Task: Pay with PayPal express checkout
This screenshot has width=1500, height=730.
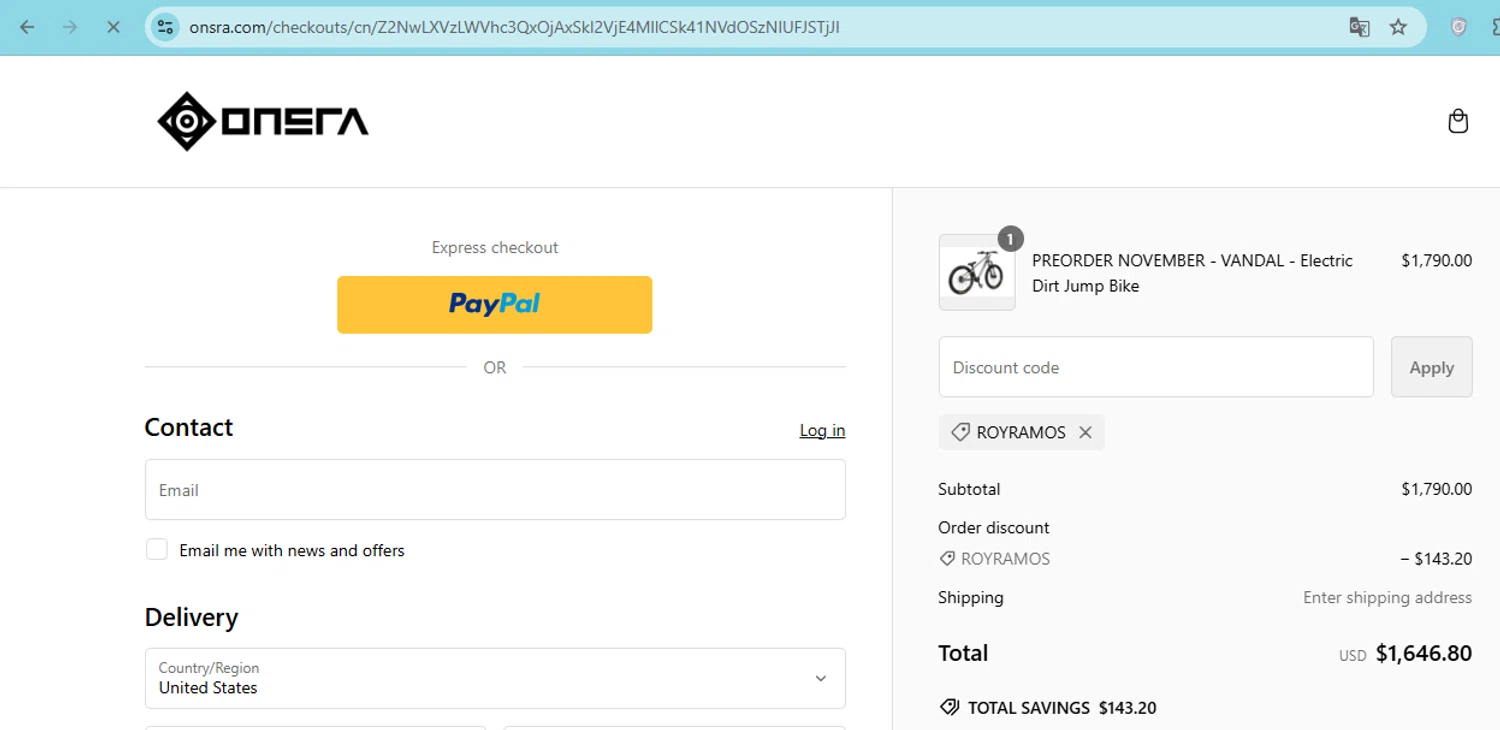Action: 494,304
